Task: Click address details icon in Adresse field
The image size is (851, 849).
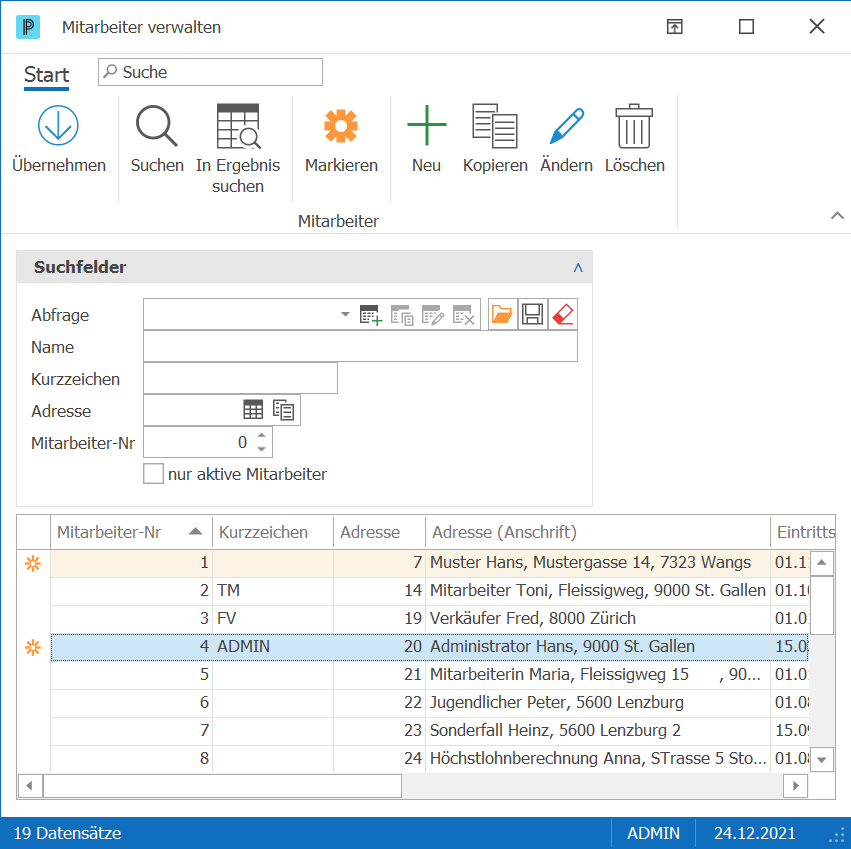Action: point(283,410)
